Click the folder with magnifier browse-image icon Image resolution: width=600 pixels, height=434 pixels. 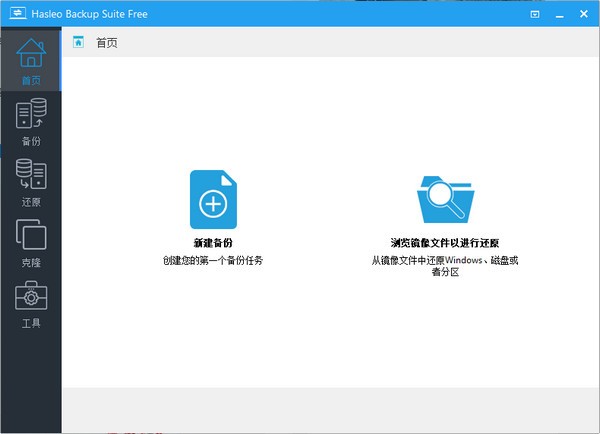(x=445, y=200)
